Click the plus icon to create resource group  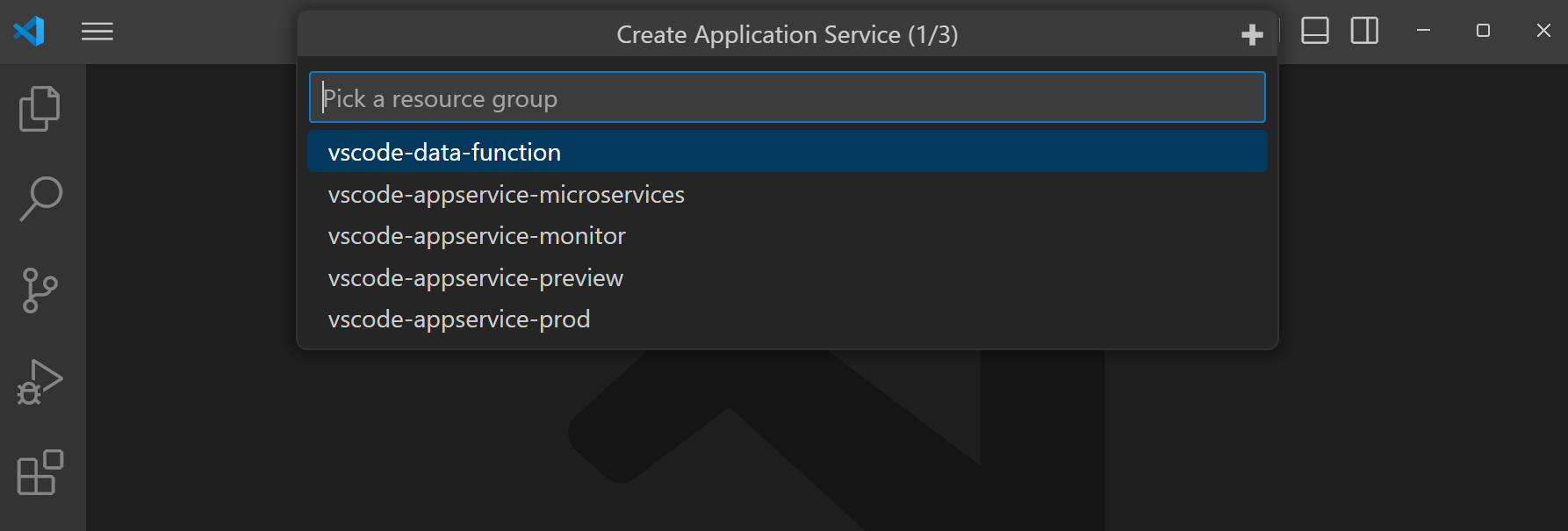tap(1252, 35)
